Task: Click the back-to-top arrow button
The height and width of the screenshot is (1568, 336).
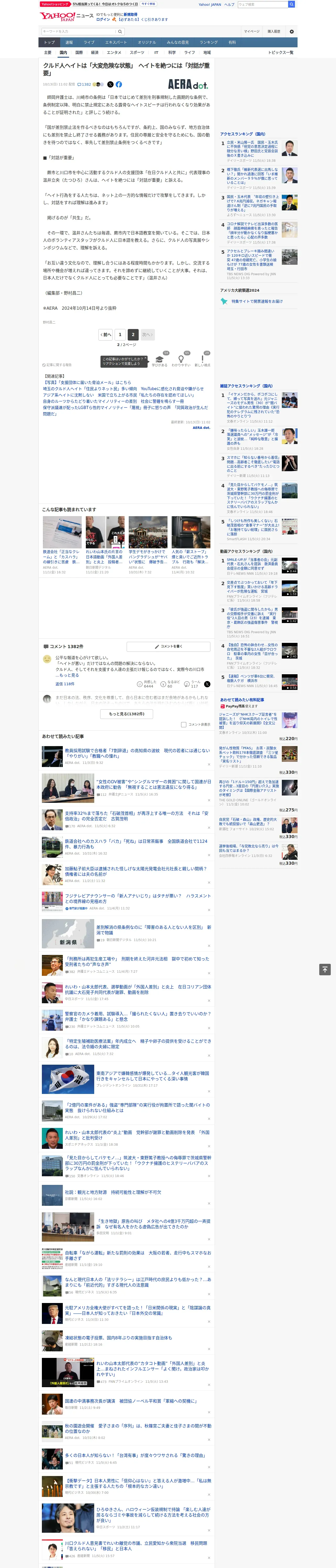Action: (325, 970)
